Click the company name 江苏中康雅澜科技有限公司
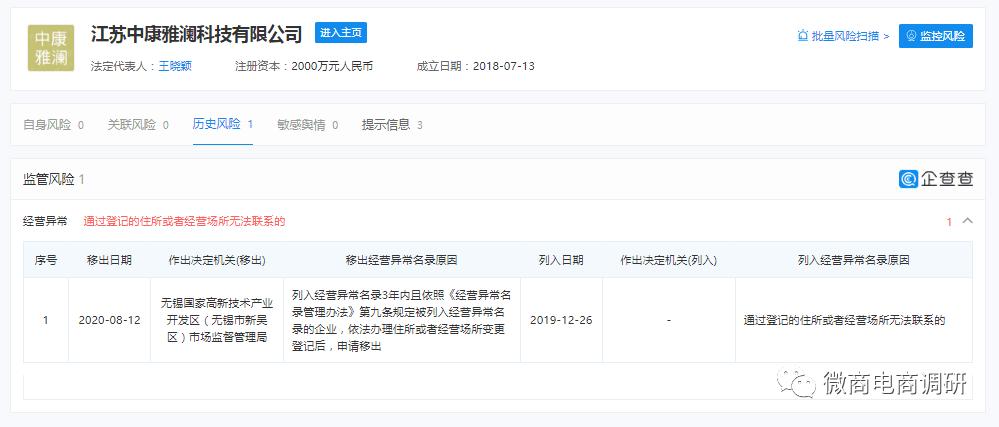999x427 pixels. coord(196,34)
